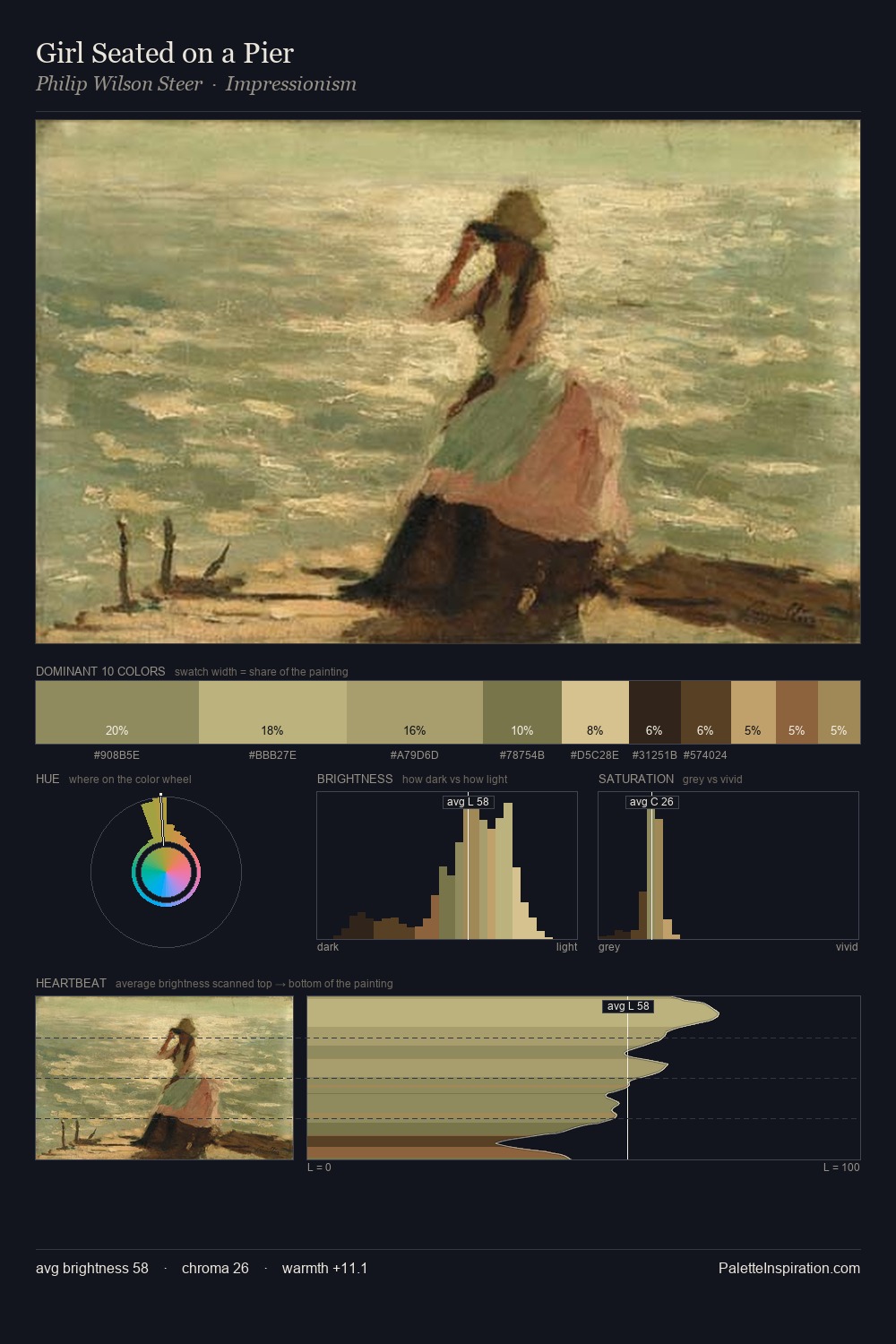Click the 20% swatch #908B5E

click(x=116, y=712)
